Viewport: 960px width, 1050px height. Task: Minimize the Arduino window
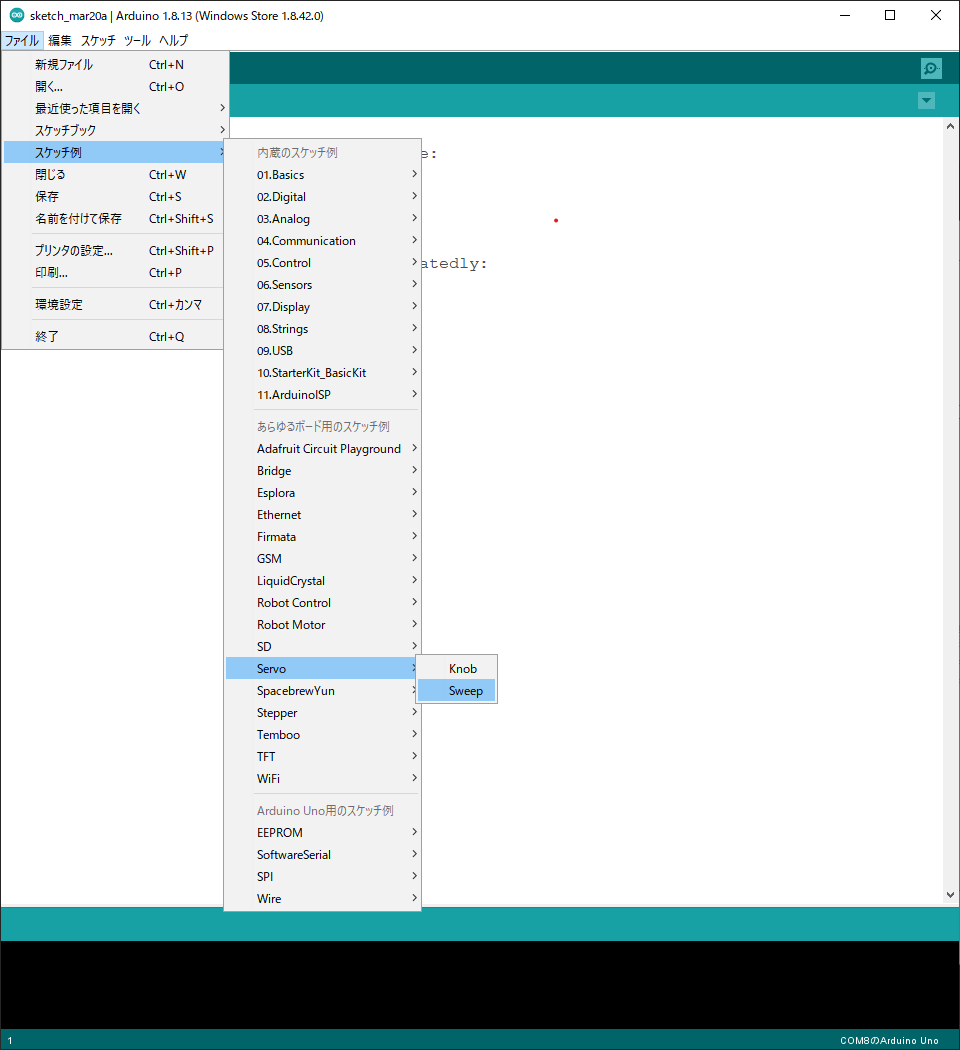tap(845, 15)
